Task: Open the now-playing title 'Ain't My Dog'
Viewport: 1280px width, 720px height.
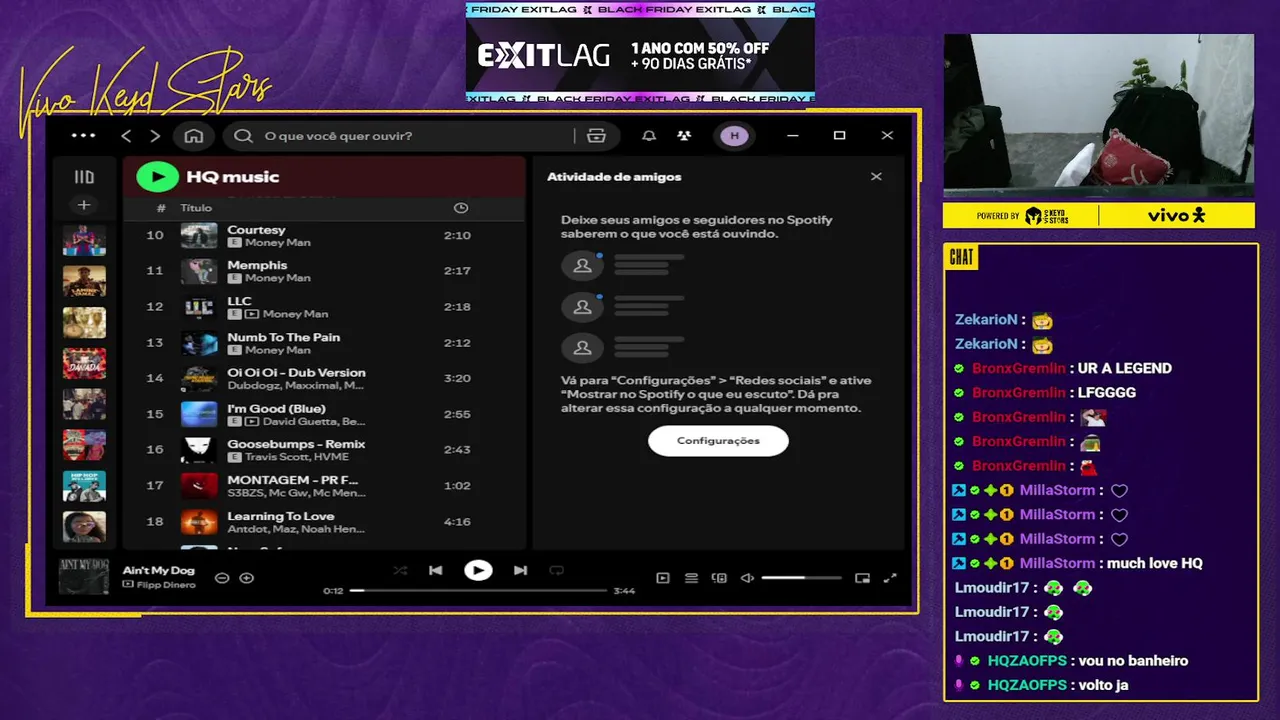Action: [158, 570]
